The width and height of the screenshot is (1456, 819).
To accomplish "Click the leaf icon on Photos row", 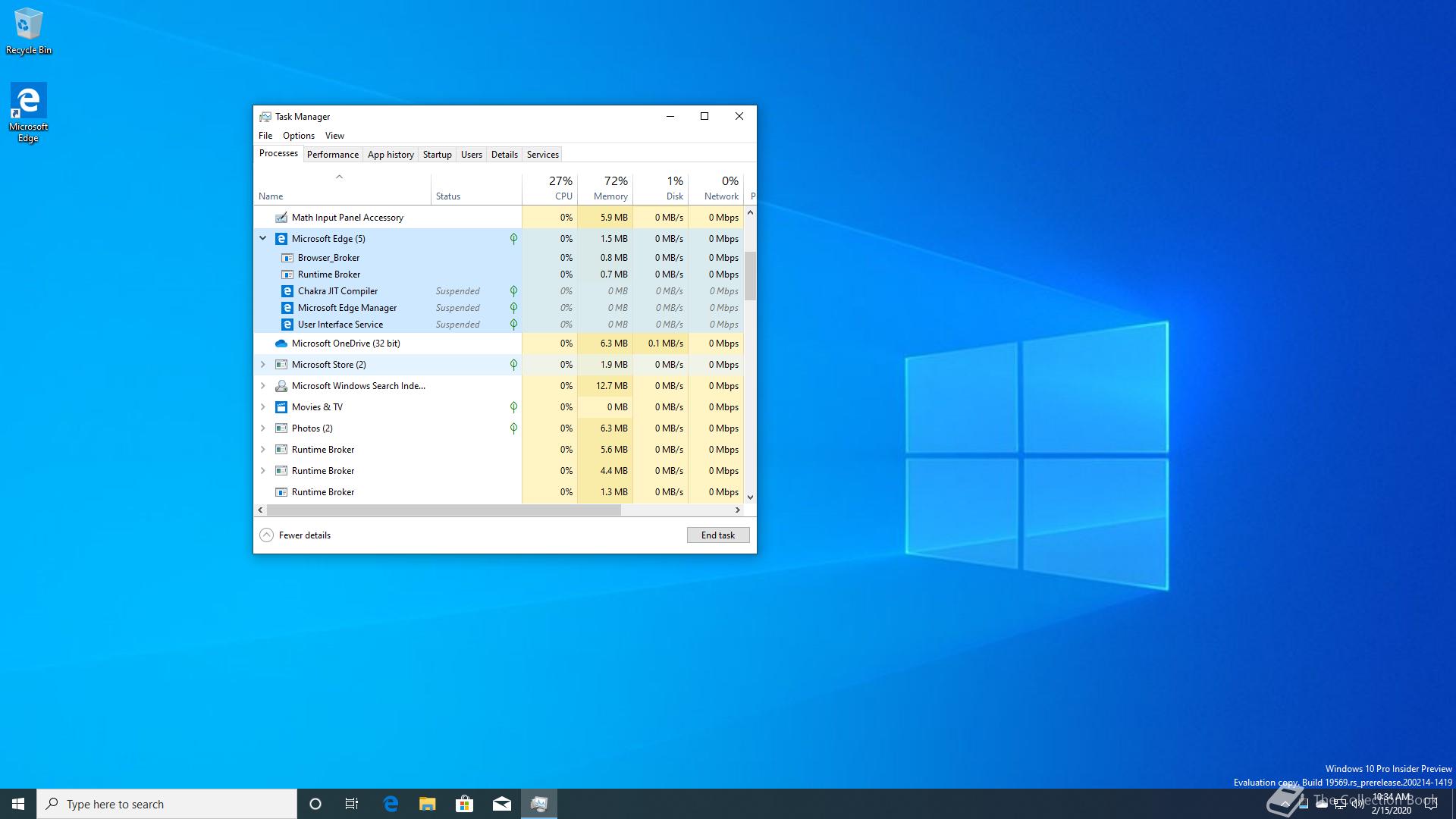I will (513, 428).
